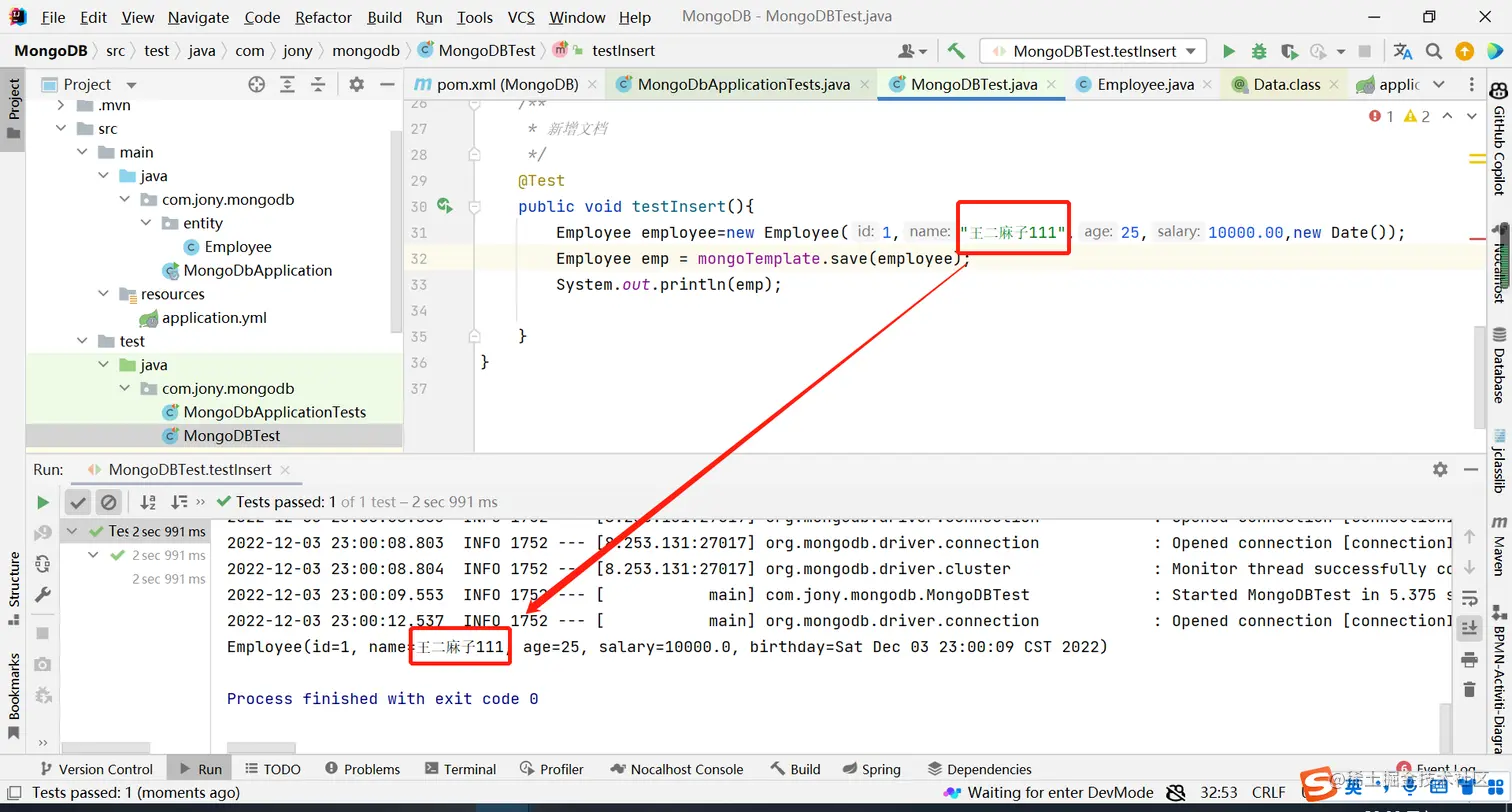Click the camera dump threads icon
This screenshot has width=1512, height=812.
[43, 664]
